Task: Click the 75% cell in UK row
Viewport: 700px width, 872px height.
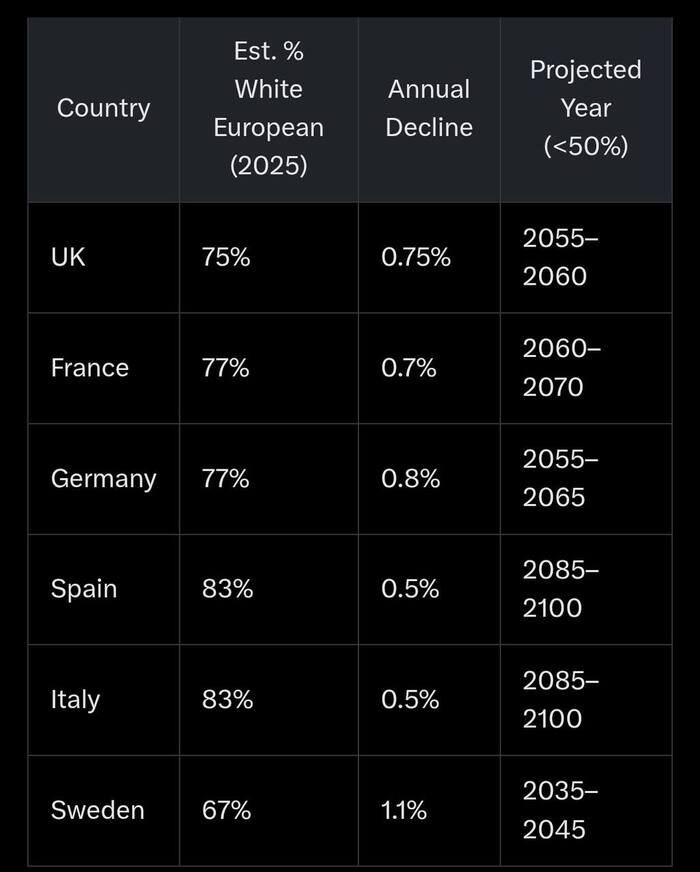Action: [x=226, y=257]
